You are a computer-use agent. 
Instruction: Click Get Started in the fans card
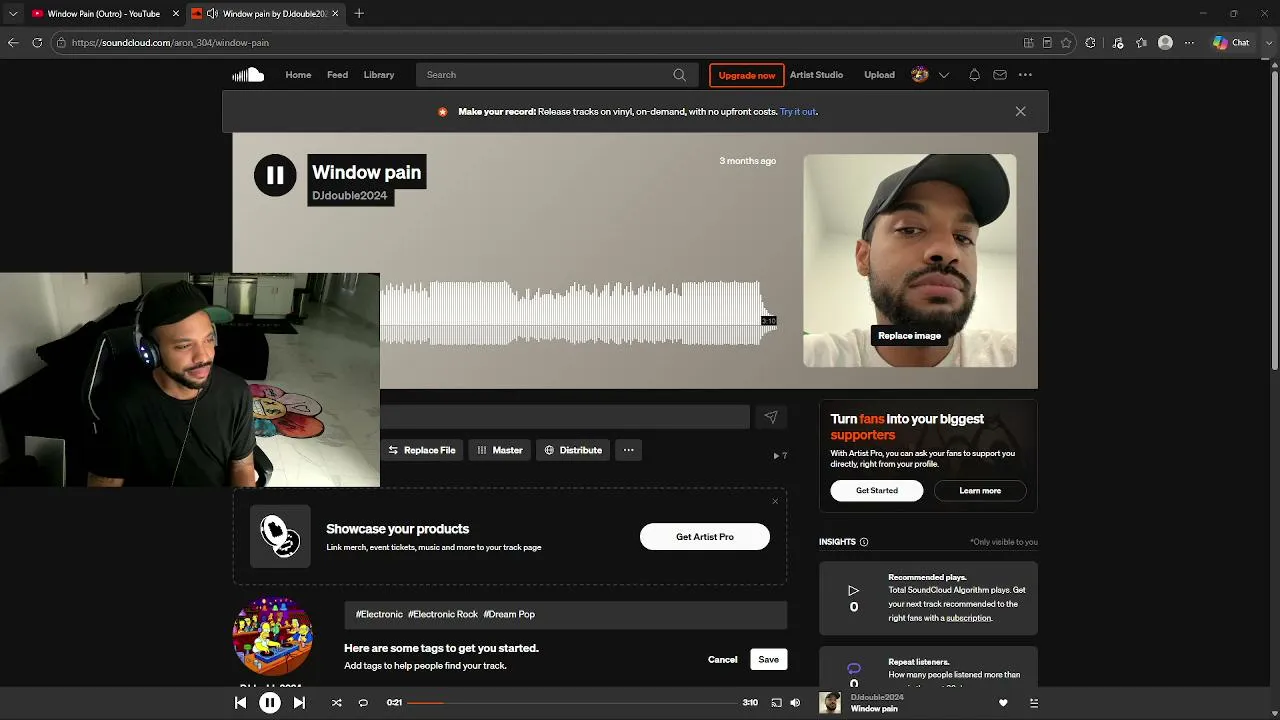click(x=877, y=491)
